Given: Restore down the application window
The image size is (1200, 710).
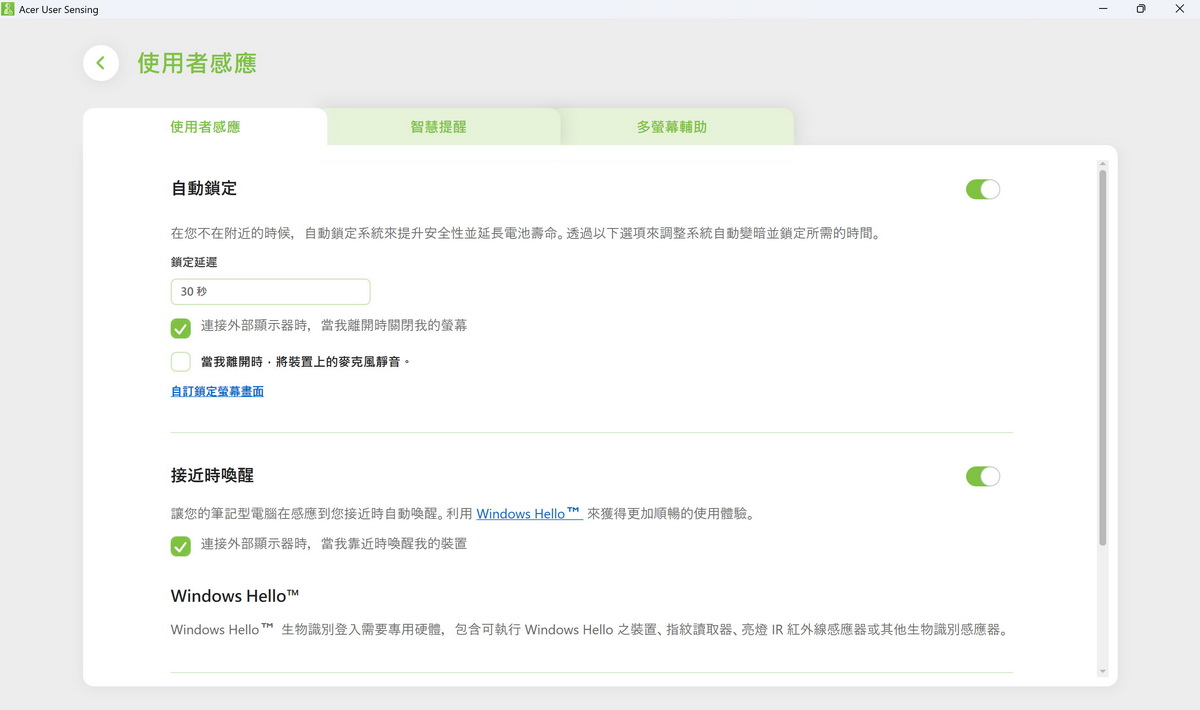Looking at the screenshot, I should 1141,9.
